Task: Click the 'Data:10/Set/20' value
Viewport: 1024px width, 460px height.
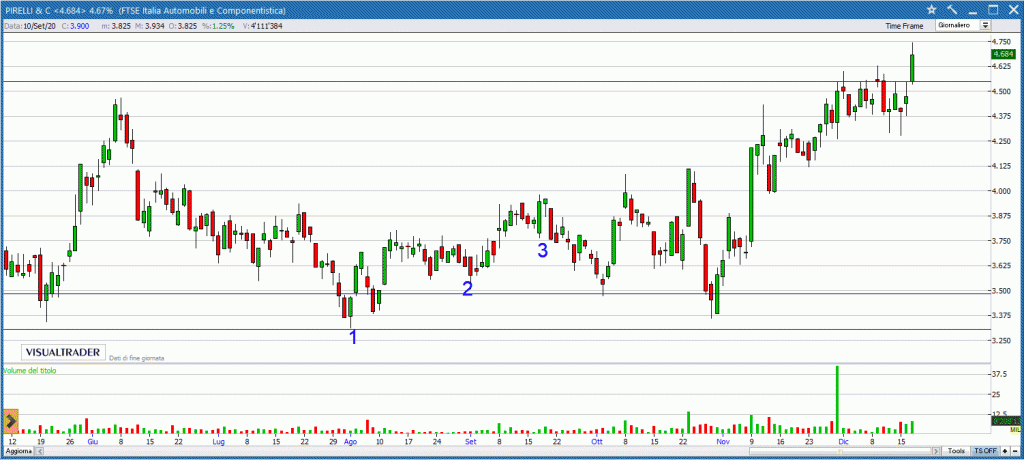Action: click(x=29, y=25)
